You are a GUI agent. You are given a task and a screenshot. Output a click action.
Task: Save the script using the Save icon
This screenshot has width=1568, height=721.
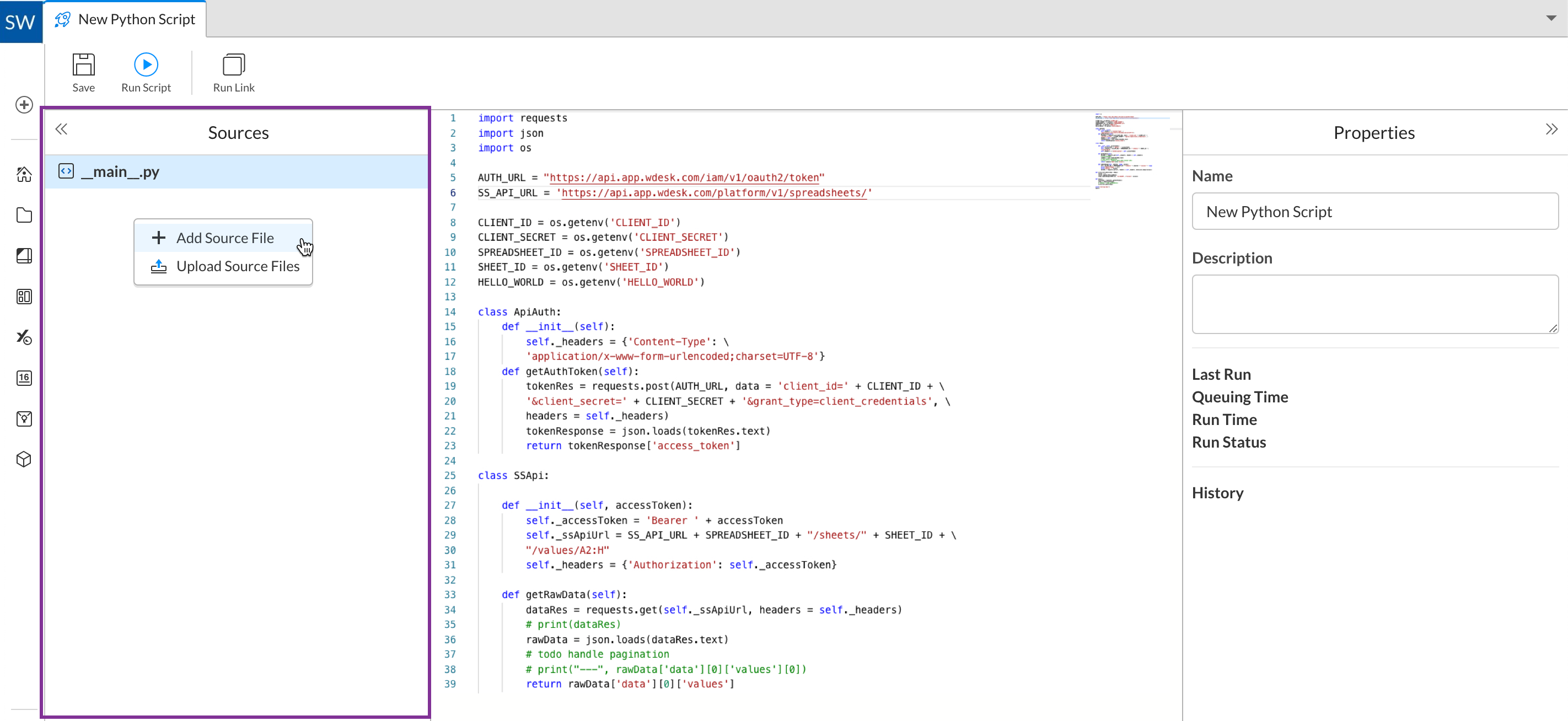pos(83,71)
